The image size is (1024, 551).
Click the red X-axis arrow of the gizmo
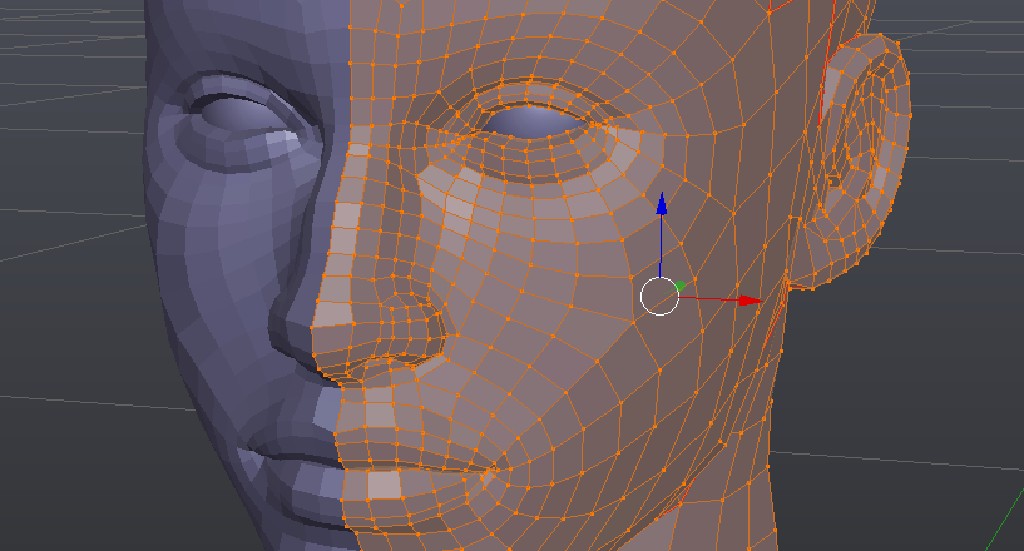tap(750, 301)
